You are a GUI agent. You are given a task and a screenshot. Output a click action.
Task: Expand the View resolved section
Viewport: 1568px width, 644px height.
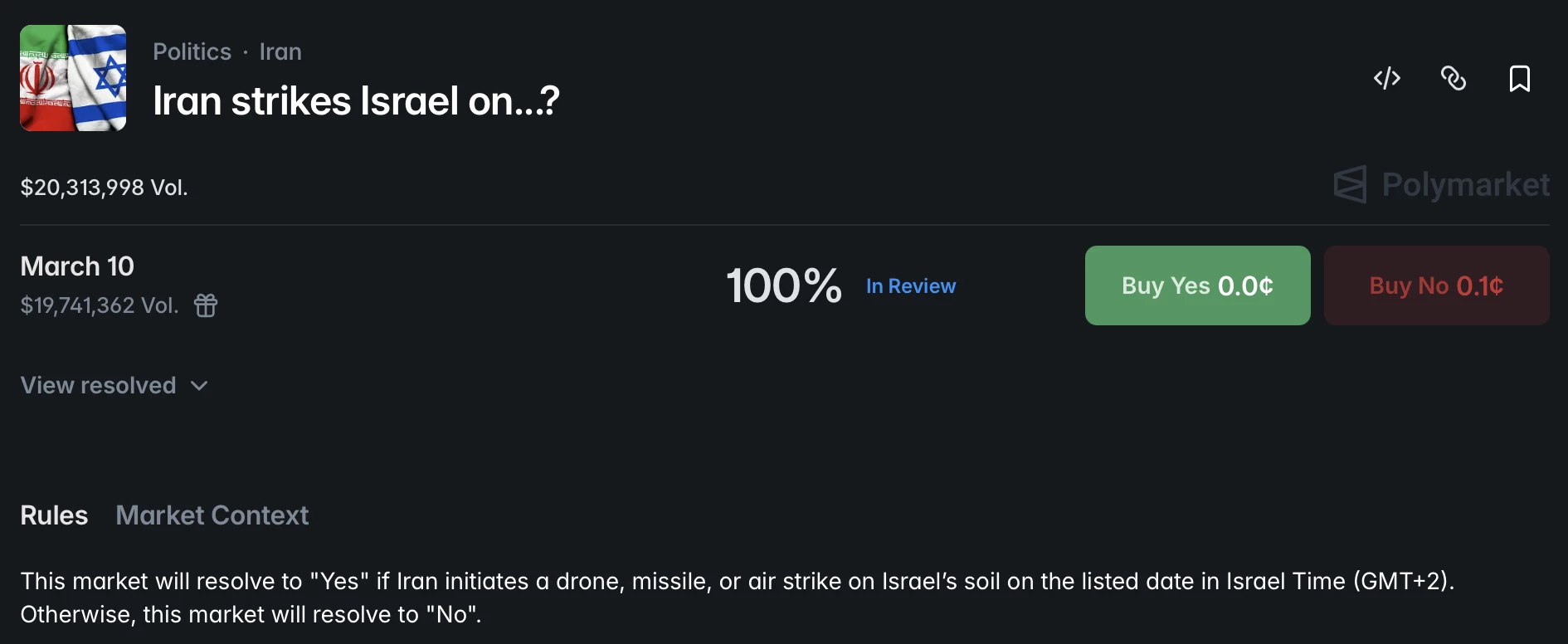(98, 385)
